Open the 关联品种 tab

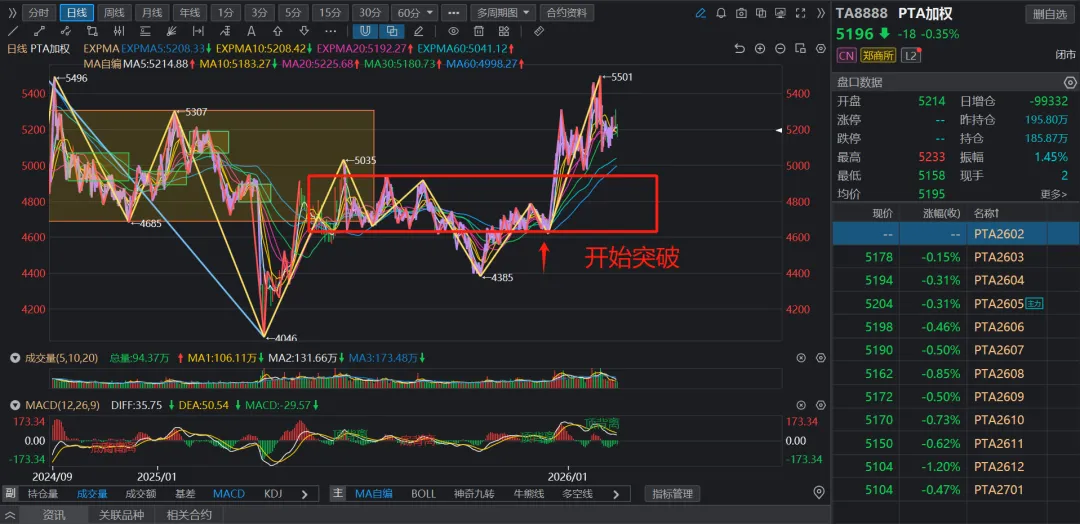point(121,514)
